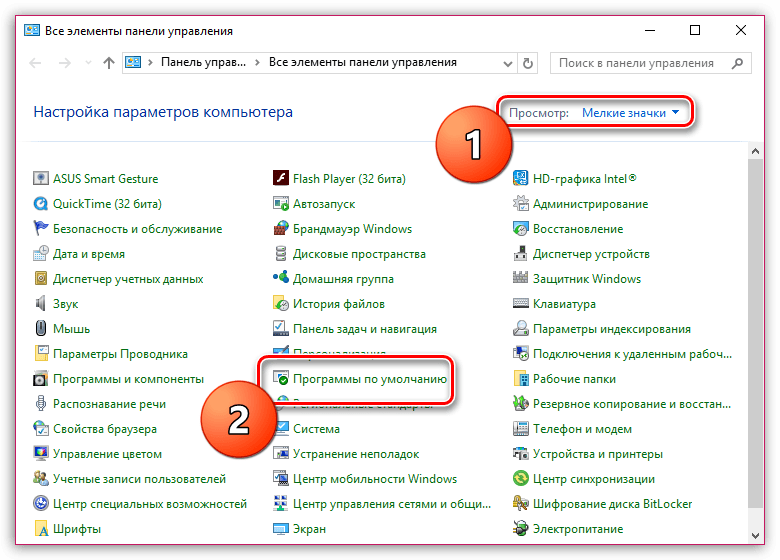Open the Электропитание icon
This screenshot has width=780, height=560.
pyautogui.click(x=520, y=528)
